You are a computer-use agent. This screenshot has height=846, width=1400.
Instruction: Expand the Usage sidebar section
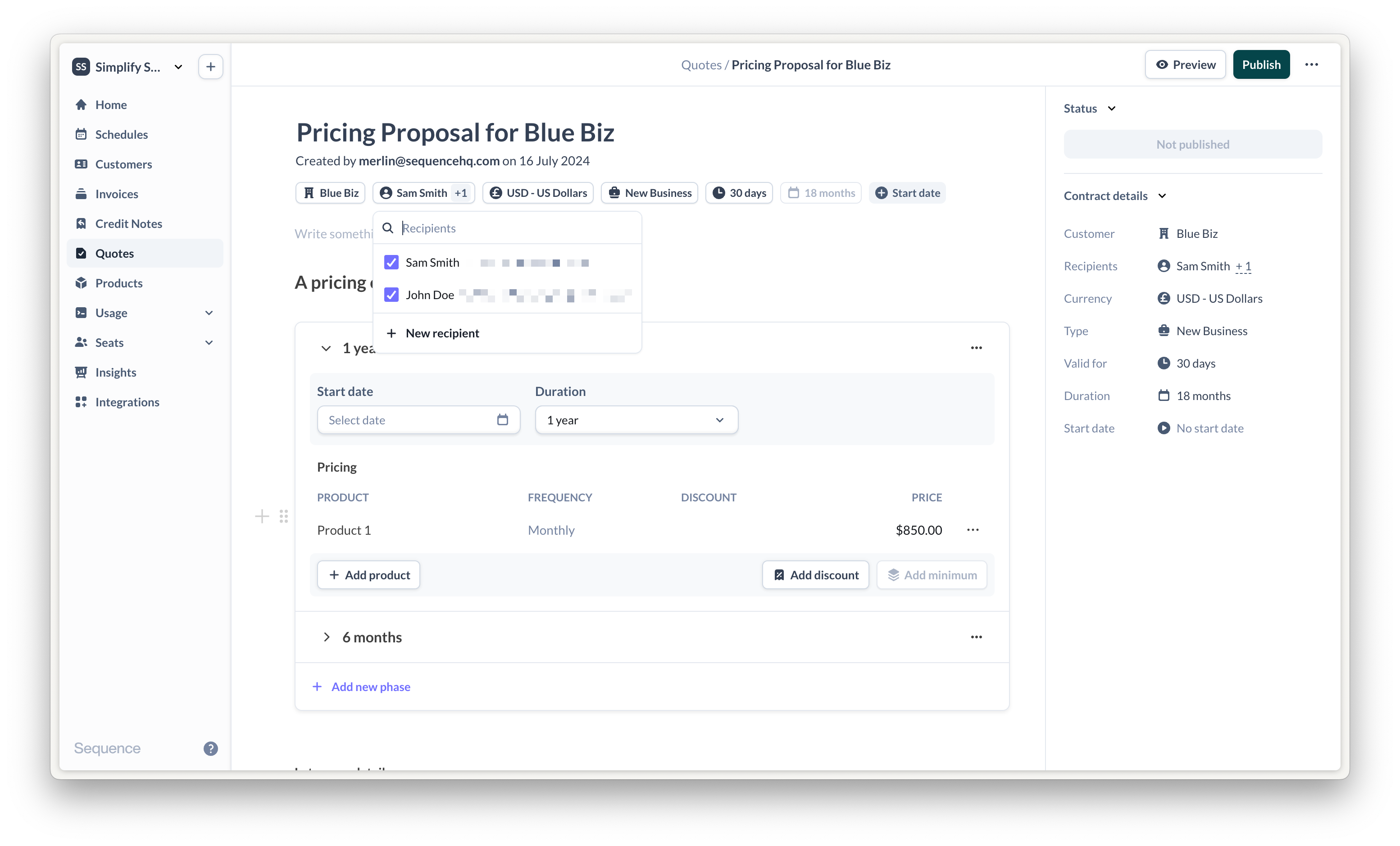tap(209, 313)
